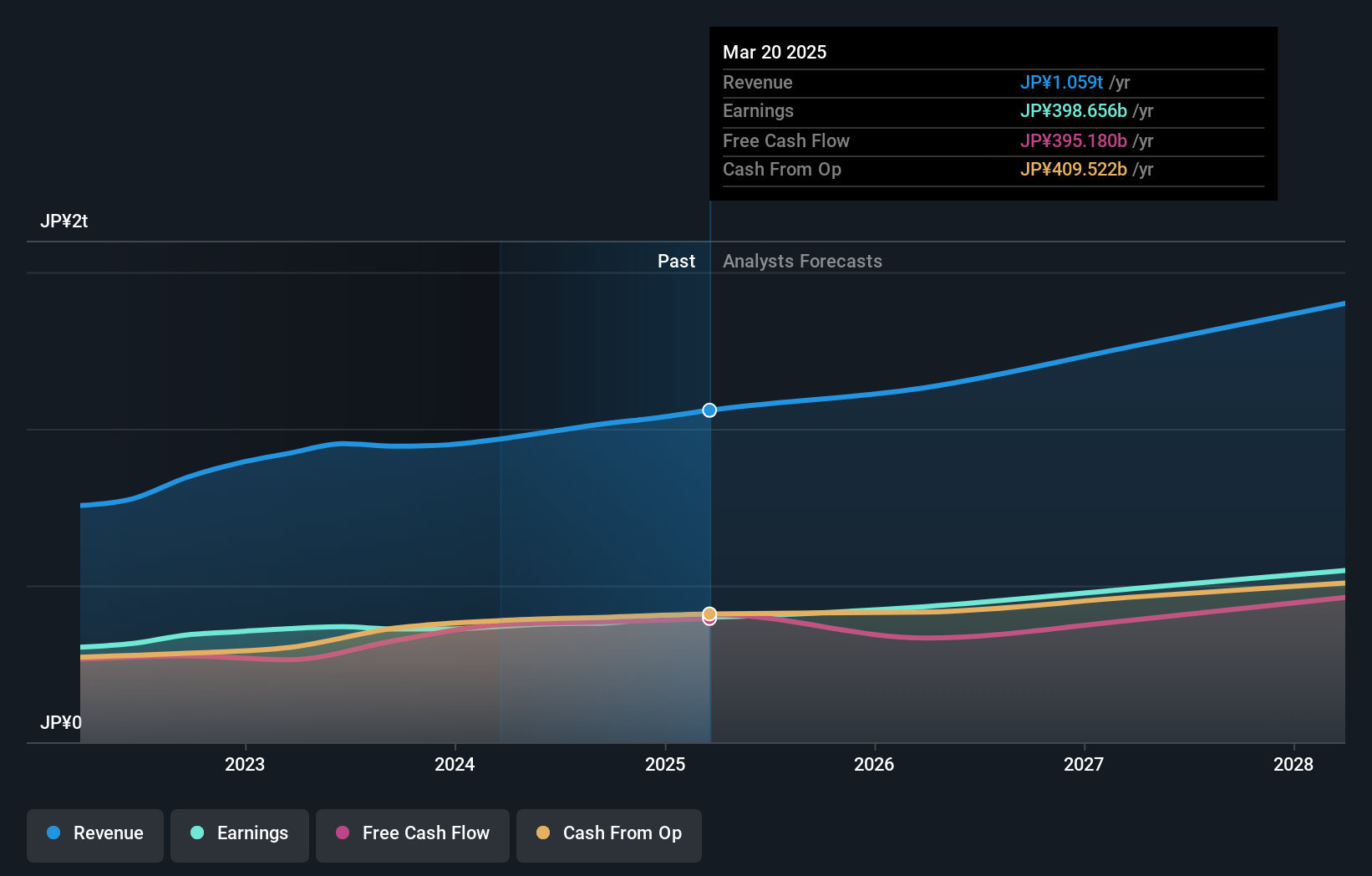Viewport: 1372px width, 876px height.
Task: Click the JP¥395.180b free cash flow value
Action: [1074, 141]
